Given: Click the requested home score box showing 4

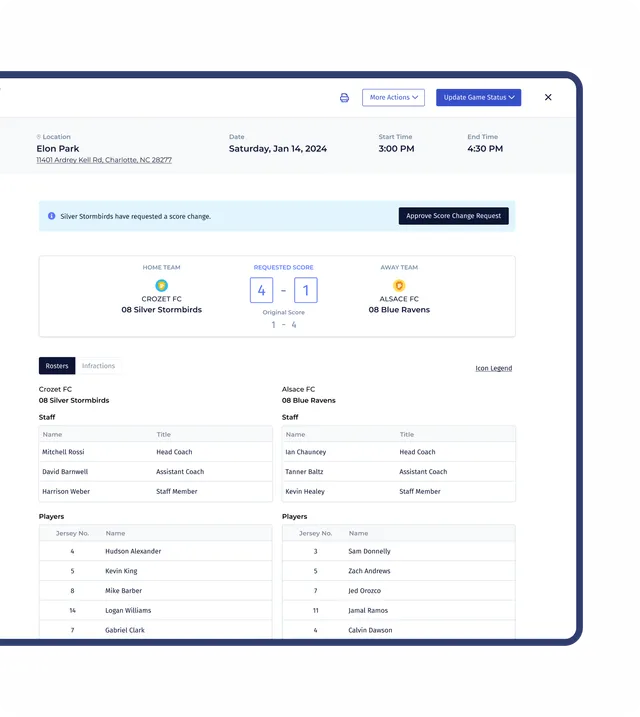Looking at the screenshot, I should pyautogui.click(x=261, y=291).
